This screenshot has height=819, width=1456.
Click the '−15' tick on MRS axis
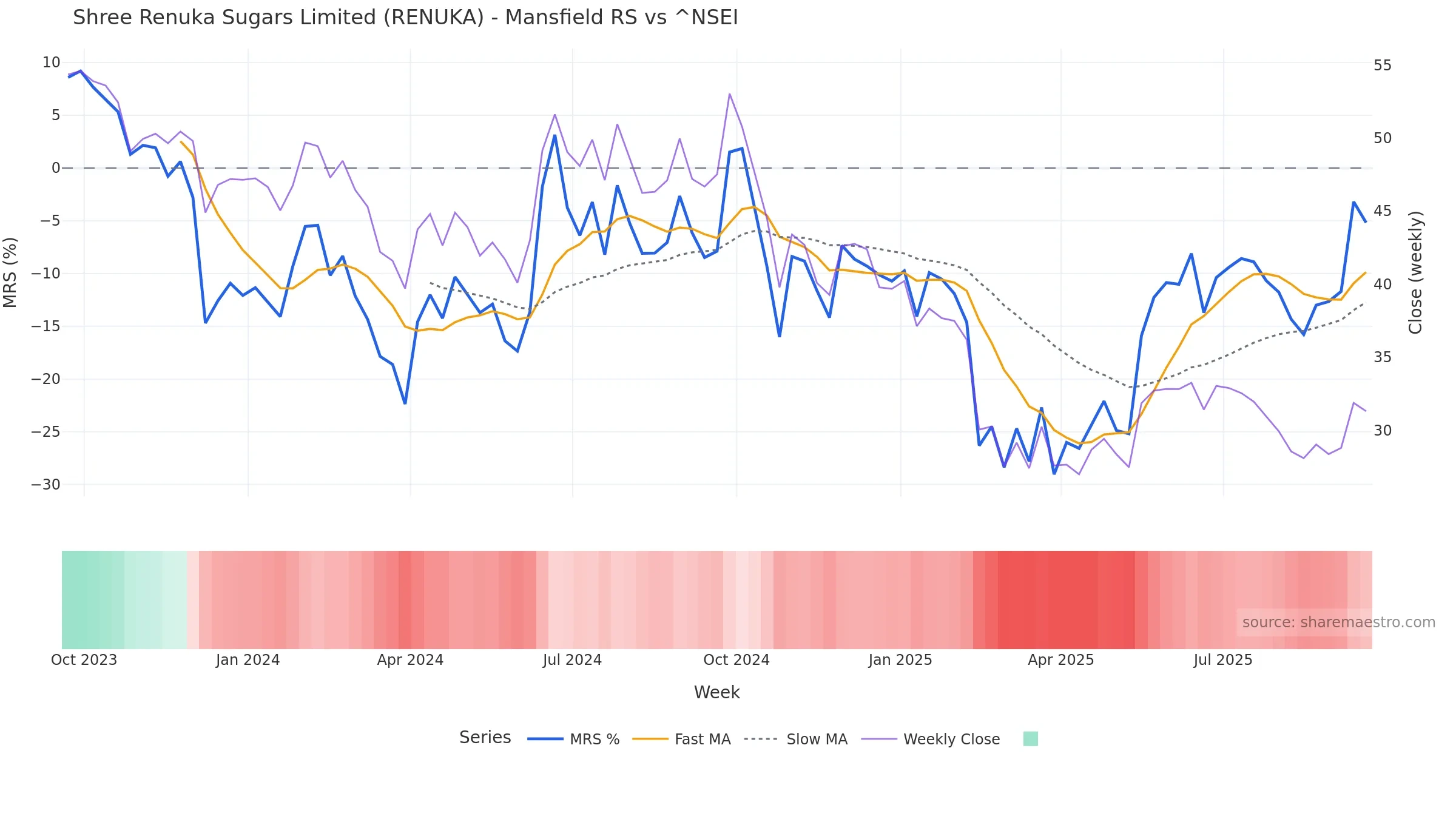click(x=45, y=326)
